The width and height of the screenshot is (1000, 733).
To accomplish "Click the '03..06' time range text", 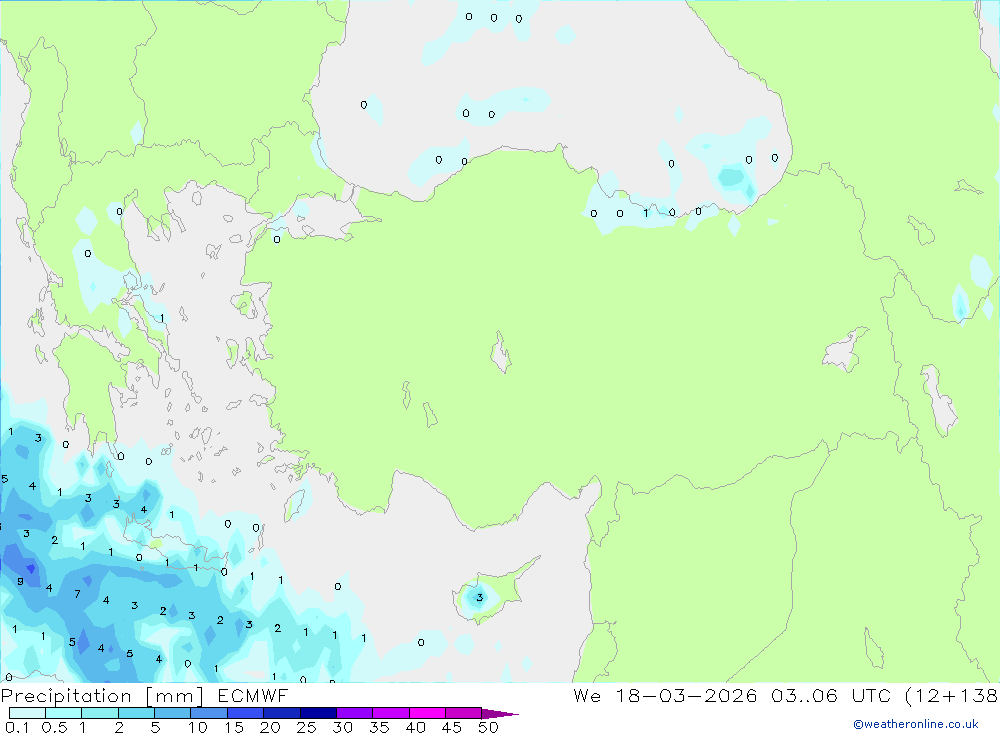I will pyautogui.click(x=804, y=695).
